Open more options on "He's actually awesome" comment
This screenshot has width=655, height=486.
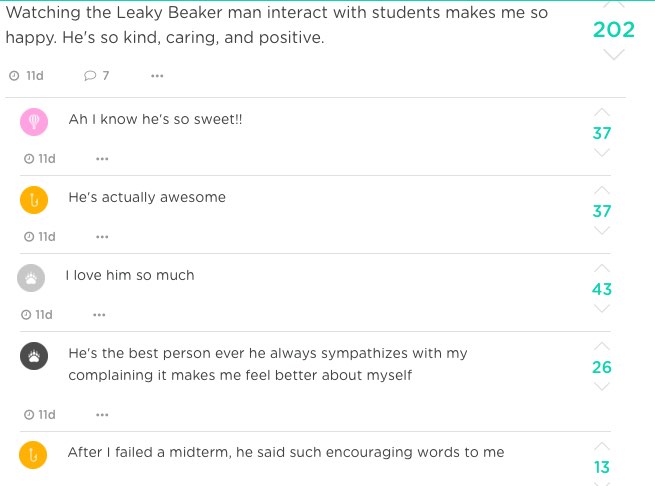coord(102,237)
